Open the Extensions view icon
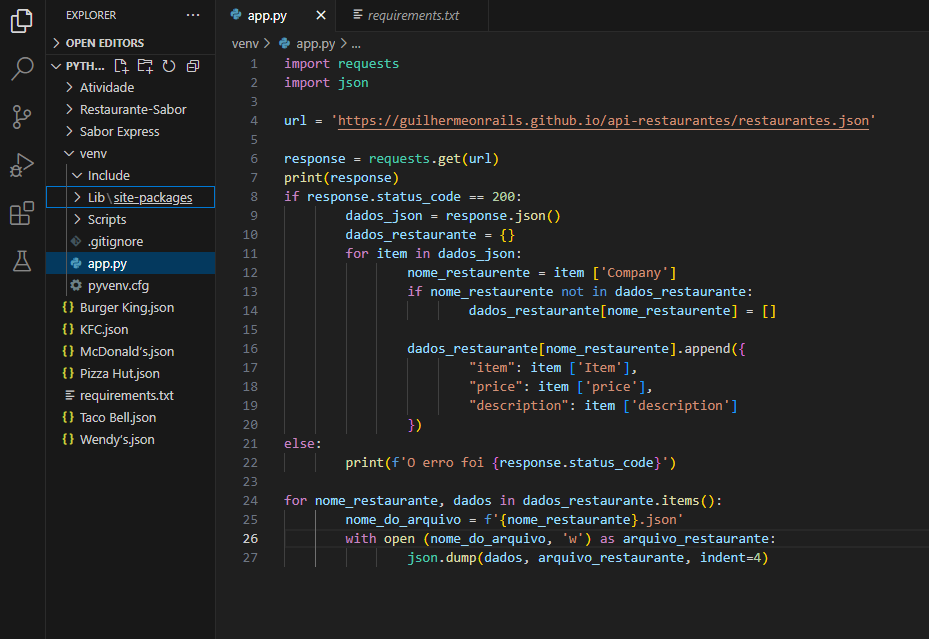The image size is (929, 639). (22, 213)
